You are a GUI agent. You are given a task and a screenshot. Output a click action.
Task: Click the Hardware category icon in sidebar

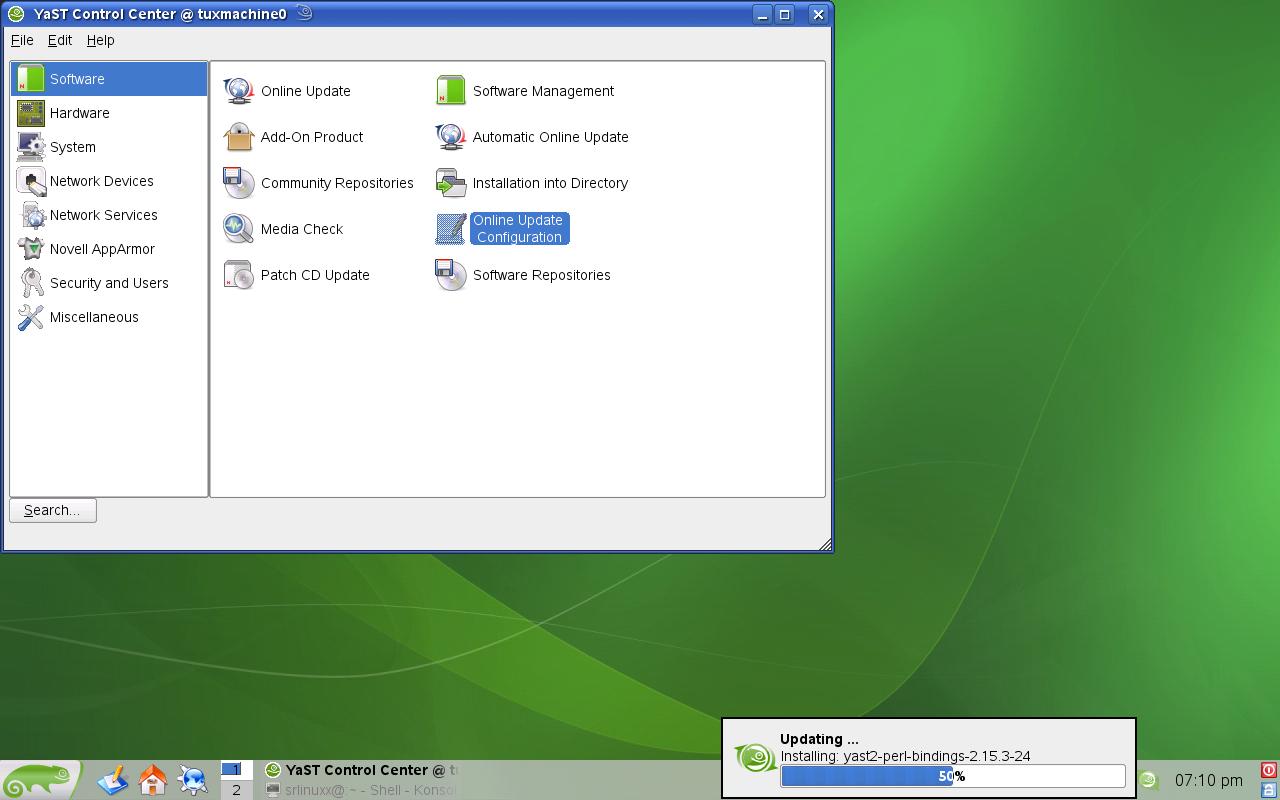pyautogui.click(x=31, y=113)
